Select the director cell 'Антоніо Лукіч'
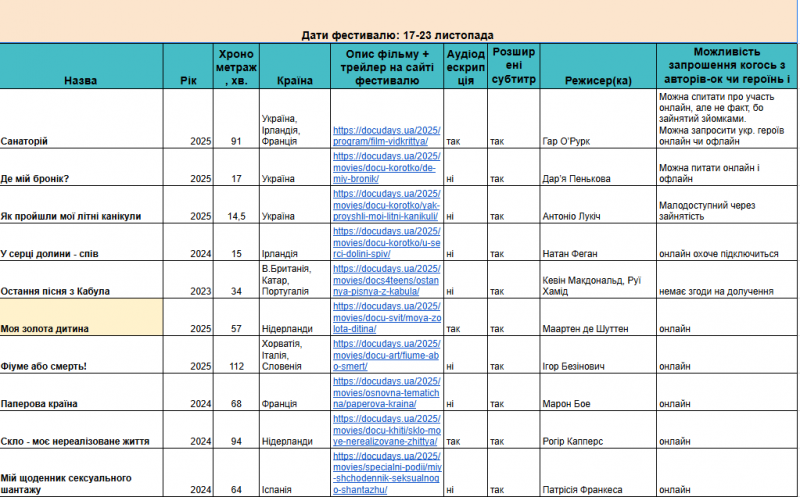The width and height of the screenshot is (800, 497). point(598,205)
